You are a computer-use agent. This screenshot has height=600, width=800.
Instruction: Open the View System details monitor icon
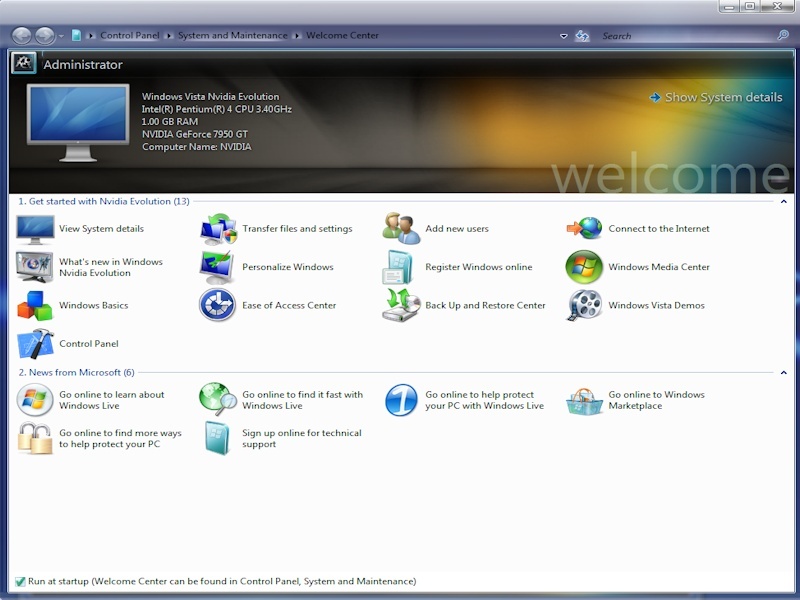[x=35, y=229]
